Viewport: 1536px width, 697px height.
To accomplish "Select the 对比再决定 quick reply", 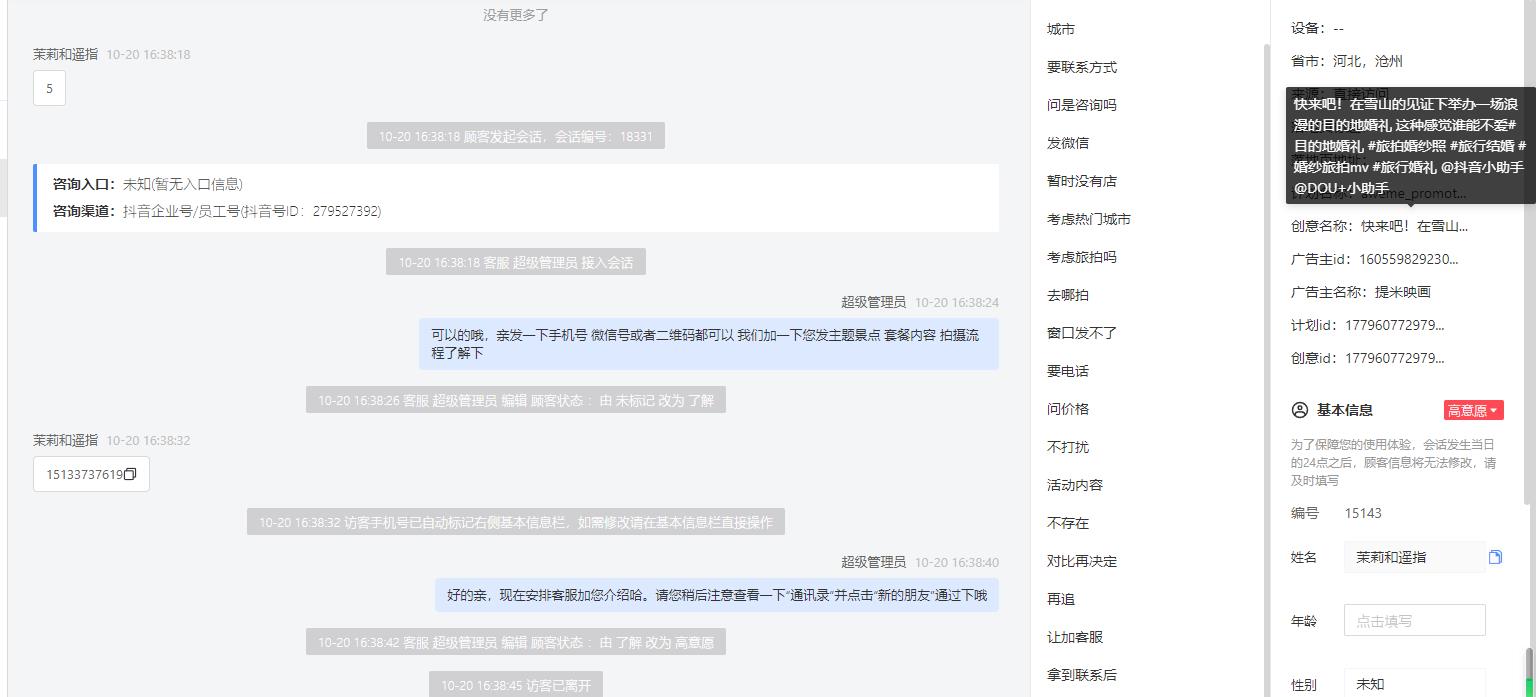I will 1082,561.
